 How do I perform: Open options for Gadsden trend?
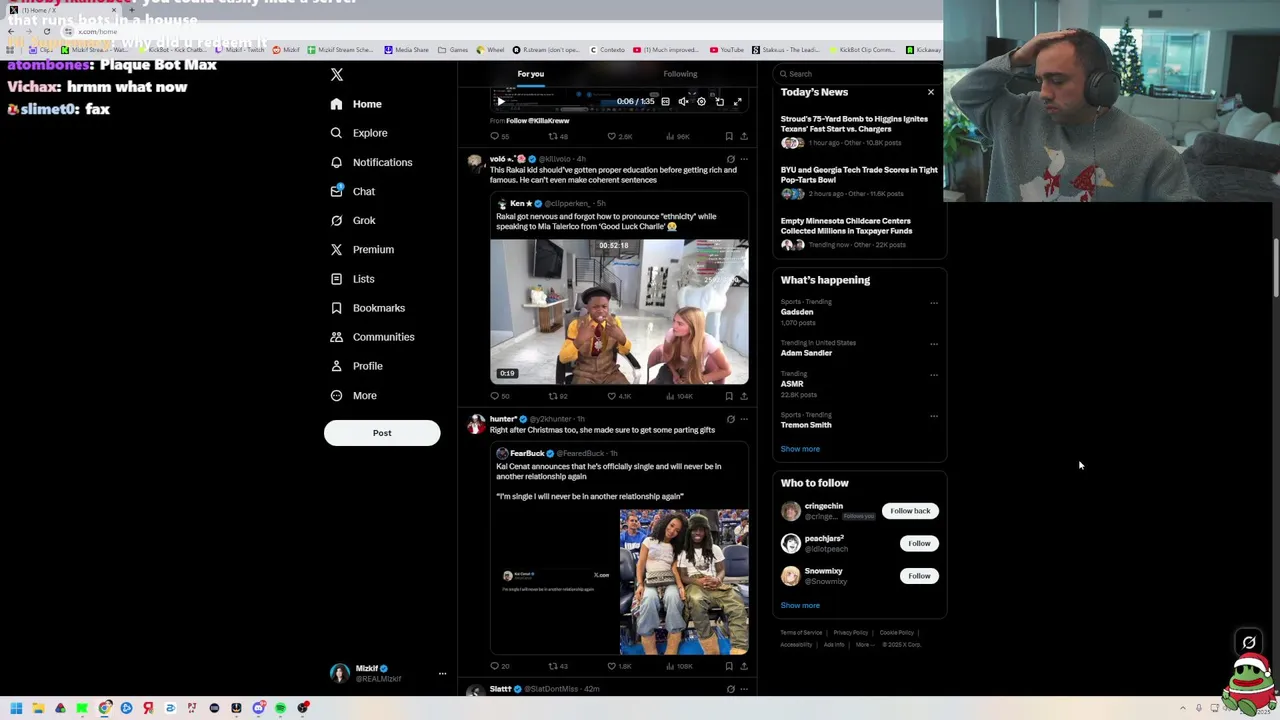pos(934,303)
